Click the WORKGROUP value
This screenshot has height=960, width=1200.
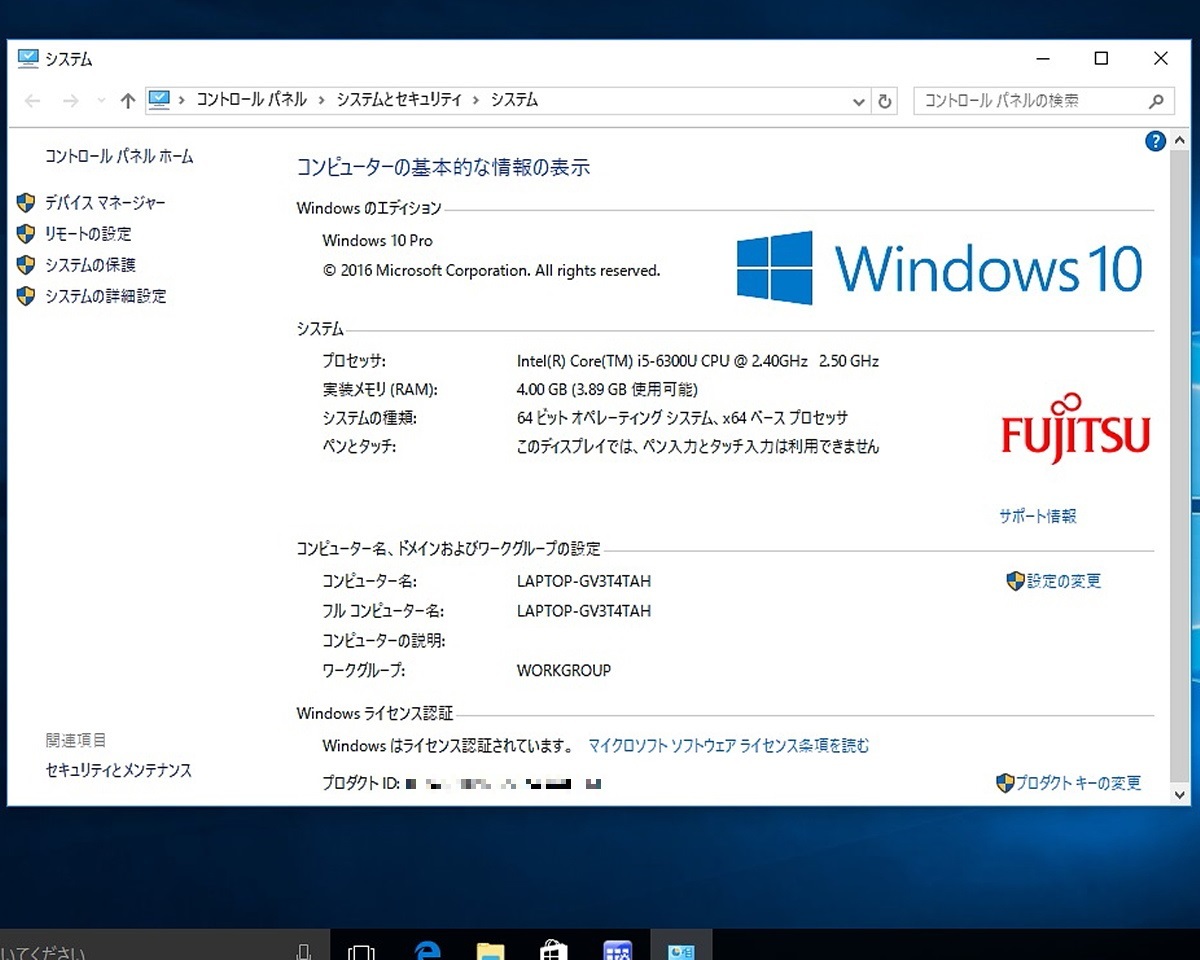[564, 671]
